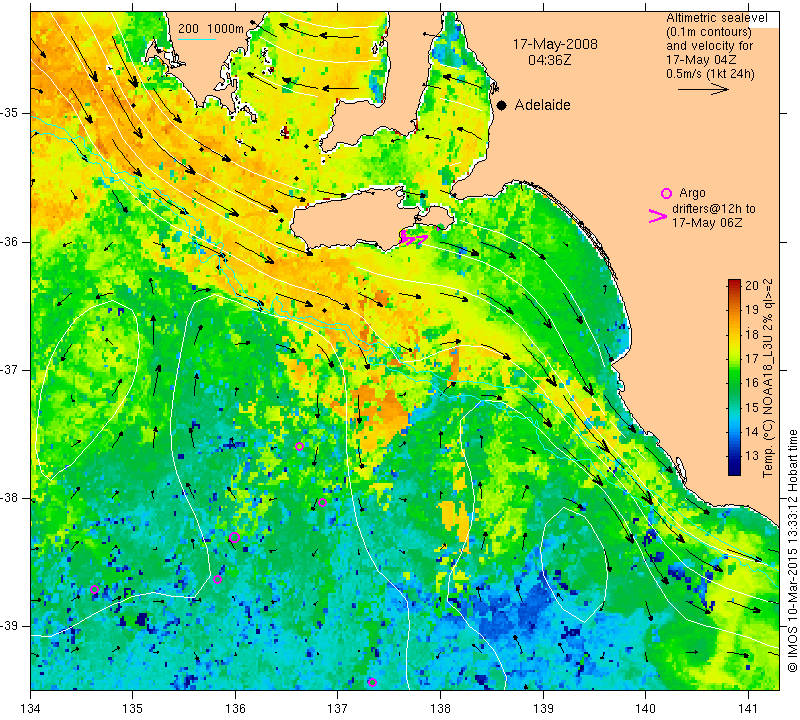
Task: Click the Argo float circle near 136.9E 38S
Action: (322, 503)
